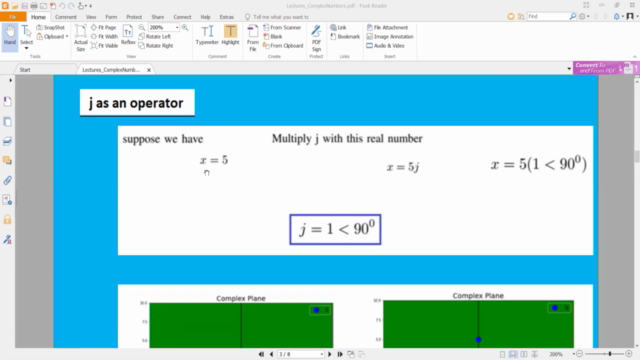The image size is (640, 360).
Task: Go to the first page
Action: click(261, 354)
